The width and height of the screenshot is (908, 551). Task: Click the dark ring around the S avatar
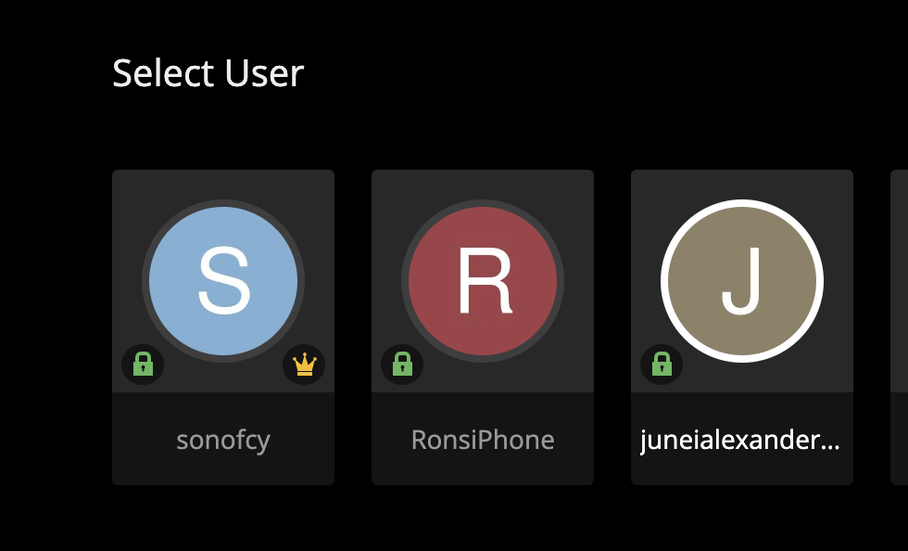pos(223,203)
